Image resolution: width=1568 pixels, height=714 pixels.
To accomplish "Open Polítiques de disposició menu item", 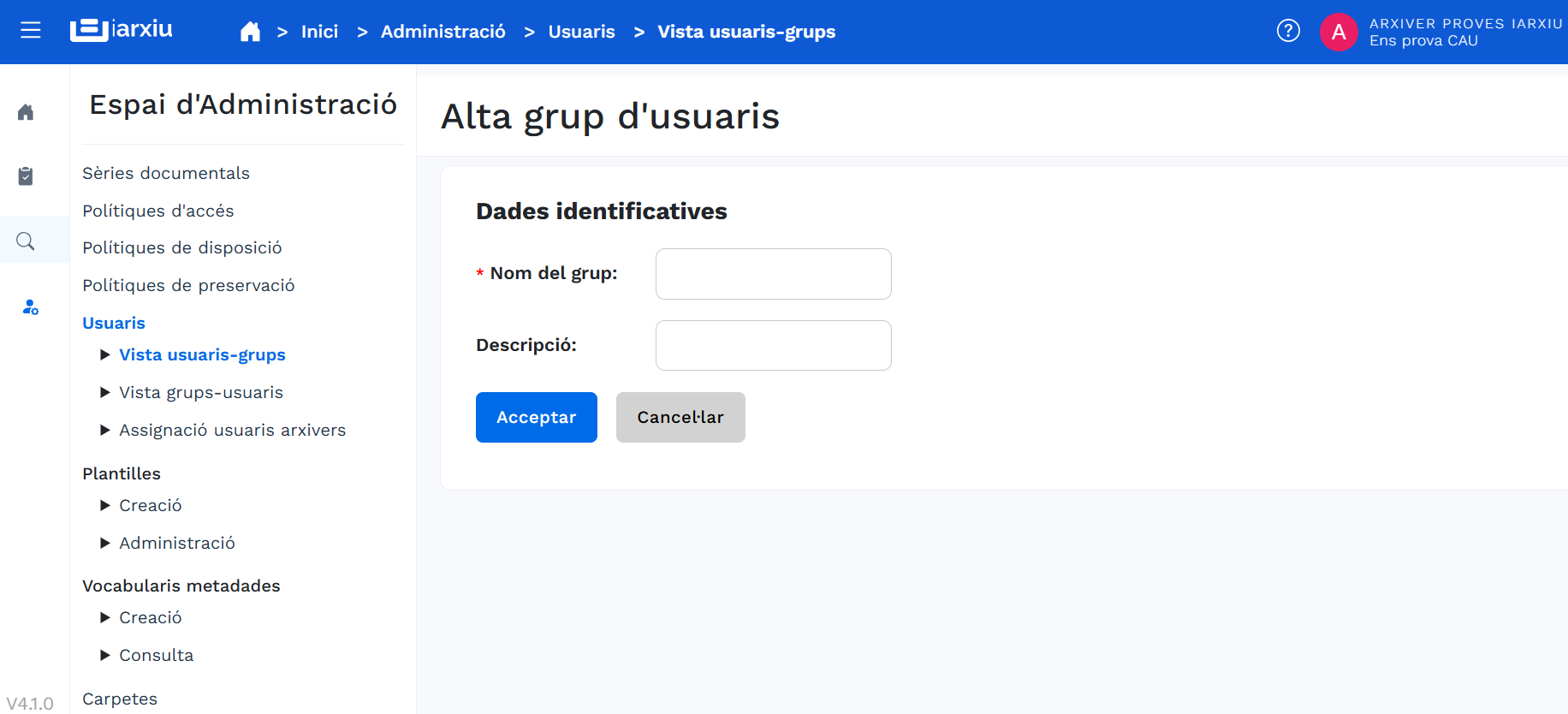I will pyautogui.click(x=182, y=247).
